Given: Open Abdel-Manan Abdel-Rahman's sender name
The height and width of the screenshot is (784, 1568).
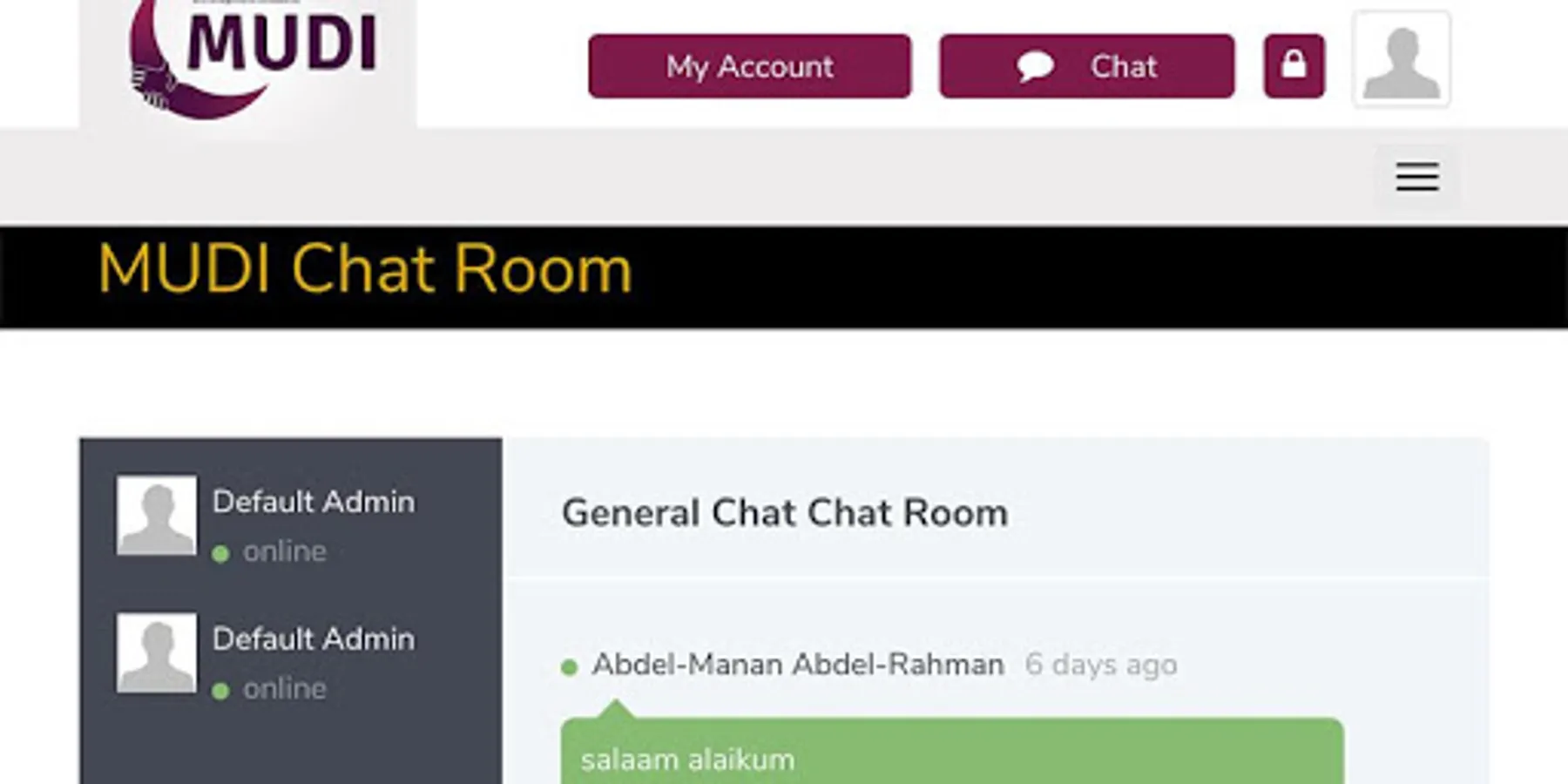Looking at the screenshot, I should coord(797,665).
